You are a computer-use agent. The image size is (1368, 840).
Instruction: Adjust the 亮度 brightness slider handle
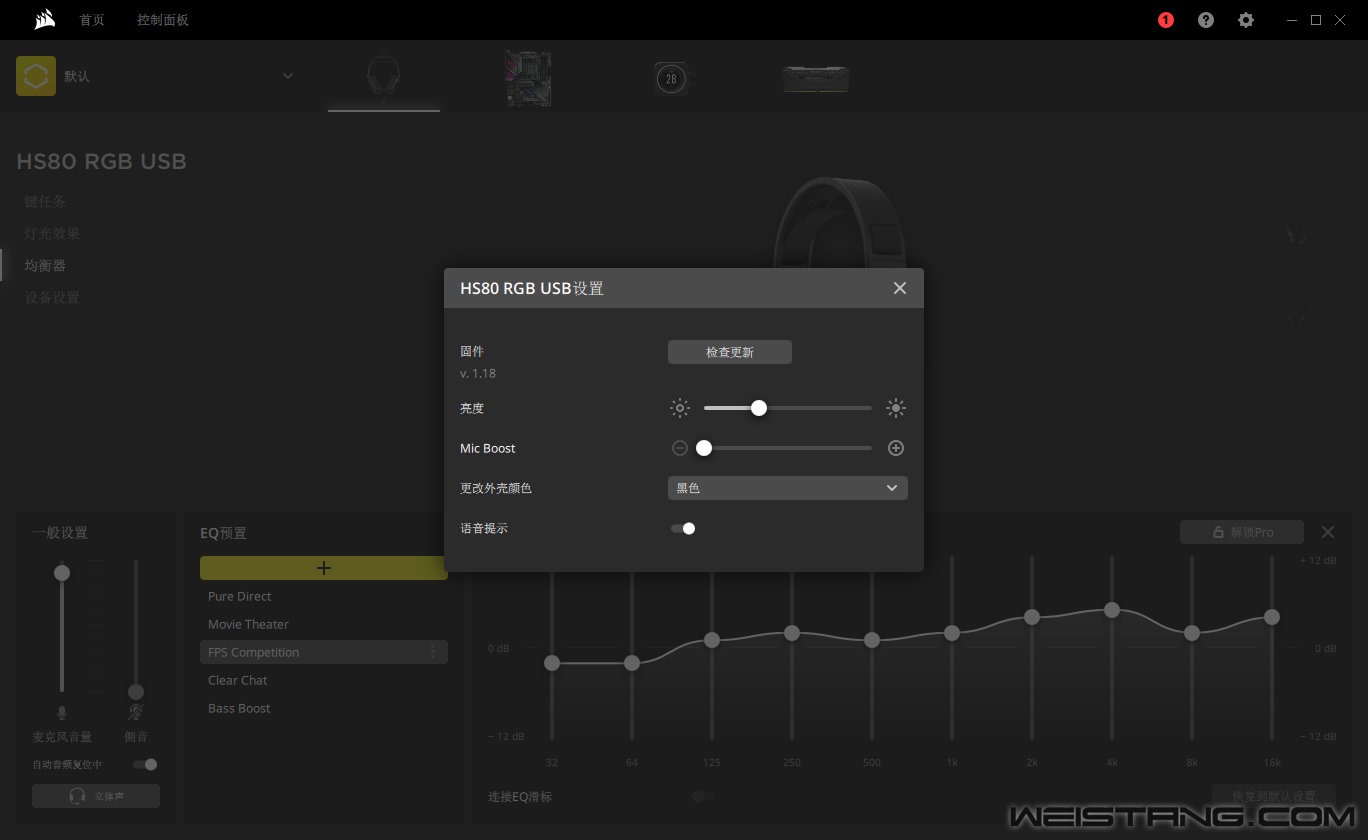tap(759, 408)
